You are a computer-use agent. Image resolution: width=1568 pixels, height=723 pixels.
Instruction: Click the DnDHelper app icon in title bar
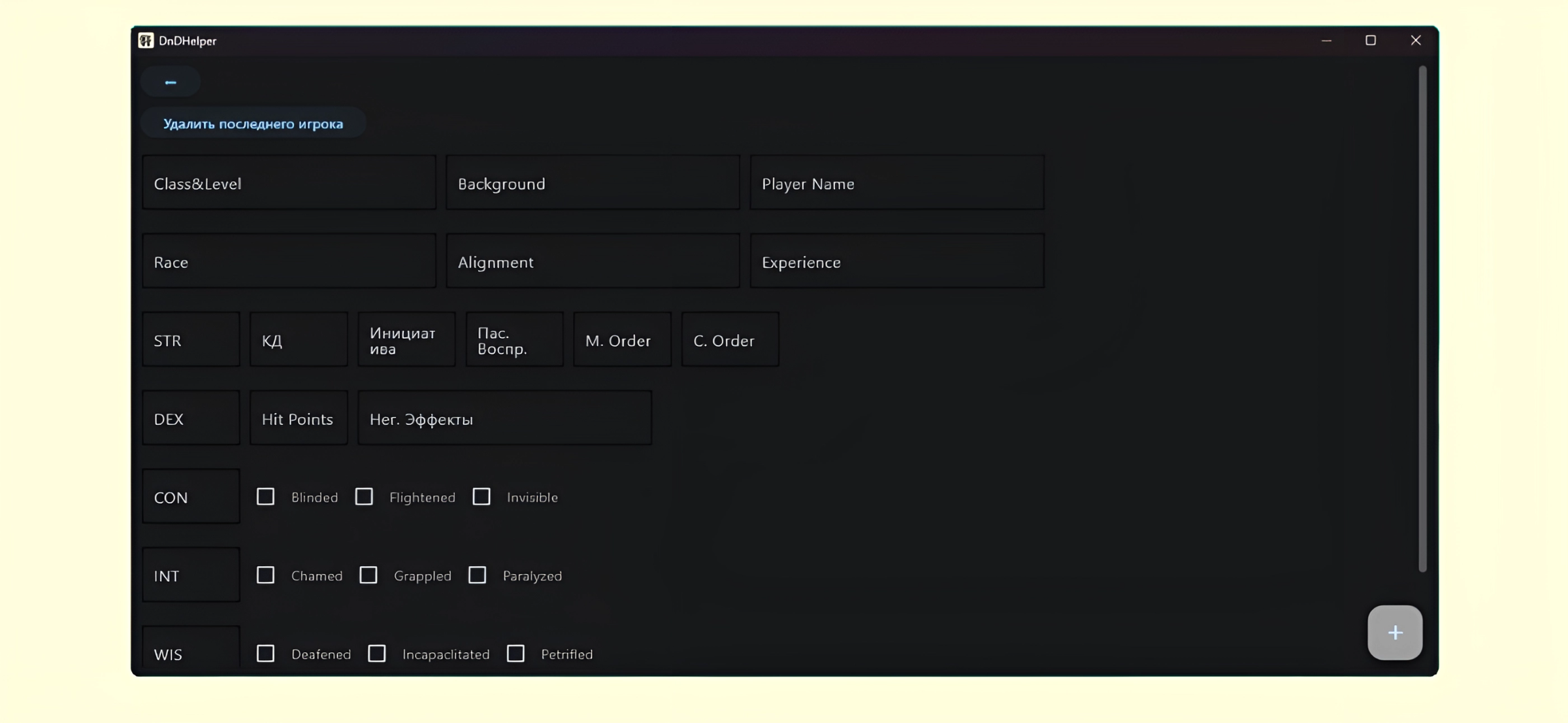click(x=146, y=41)
